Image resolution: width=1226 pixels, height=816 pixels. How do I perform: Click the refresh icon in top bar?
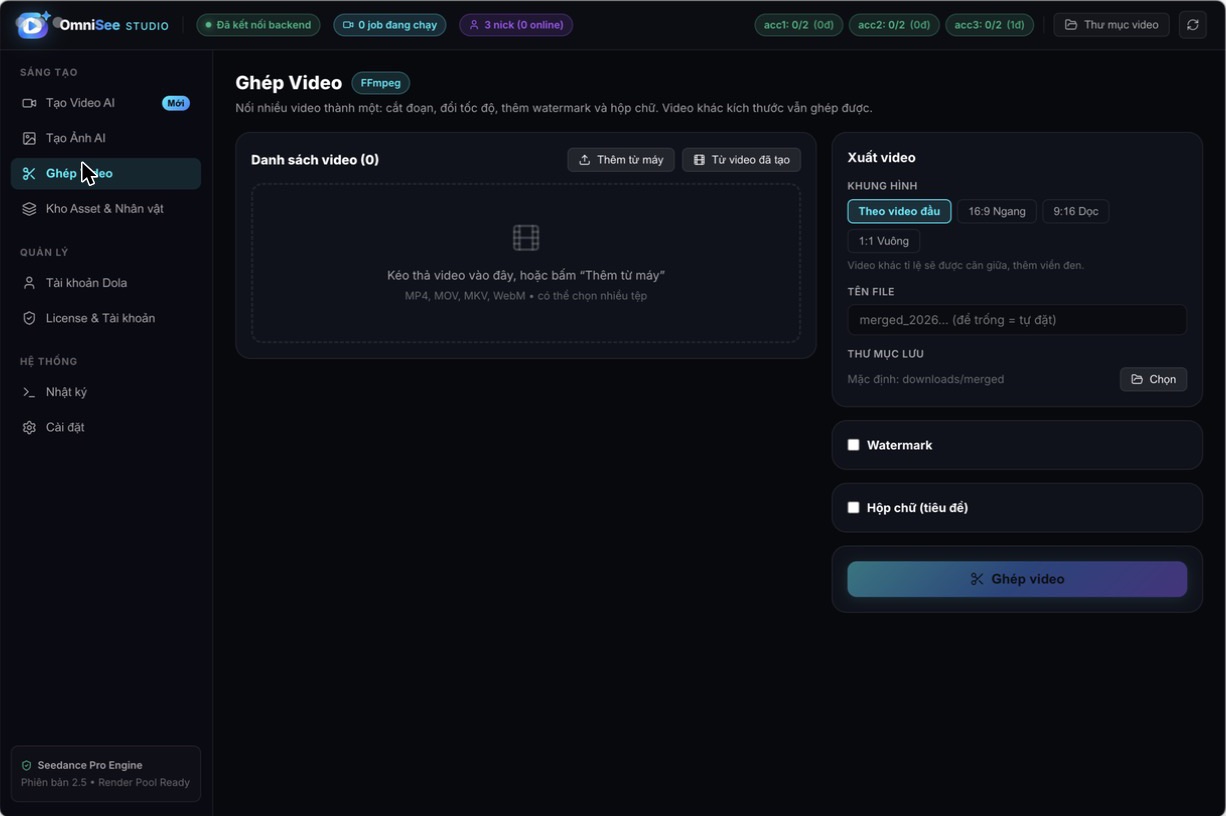(x=1193, y=25)
